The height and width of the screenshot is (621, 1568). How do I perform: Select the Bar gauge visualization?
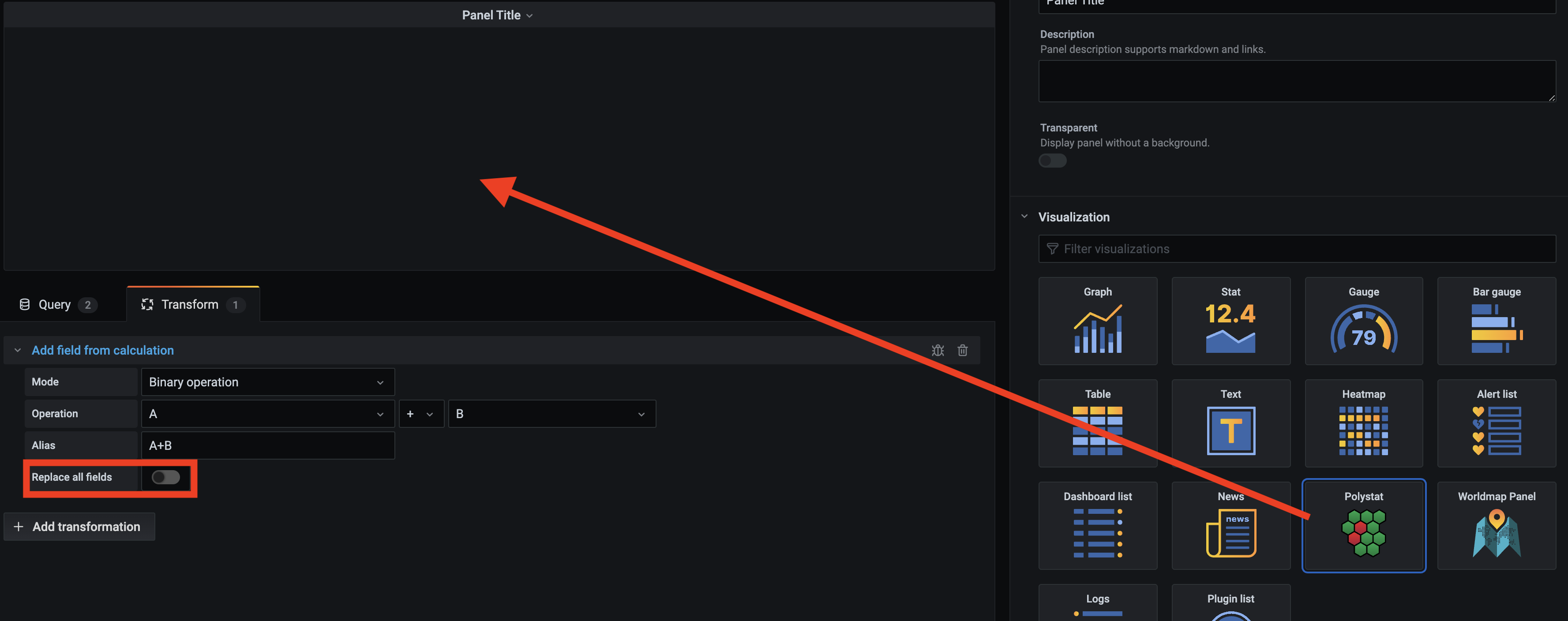point(1497,321)
